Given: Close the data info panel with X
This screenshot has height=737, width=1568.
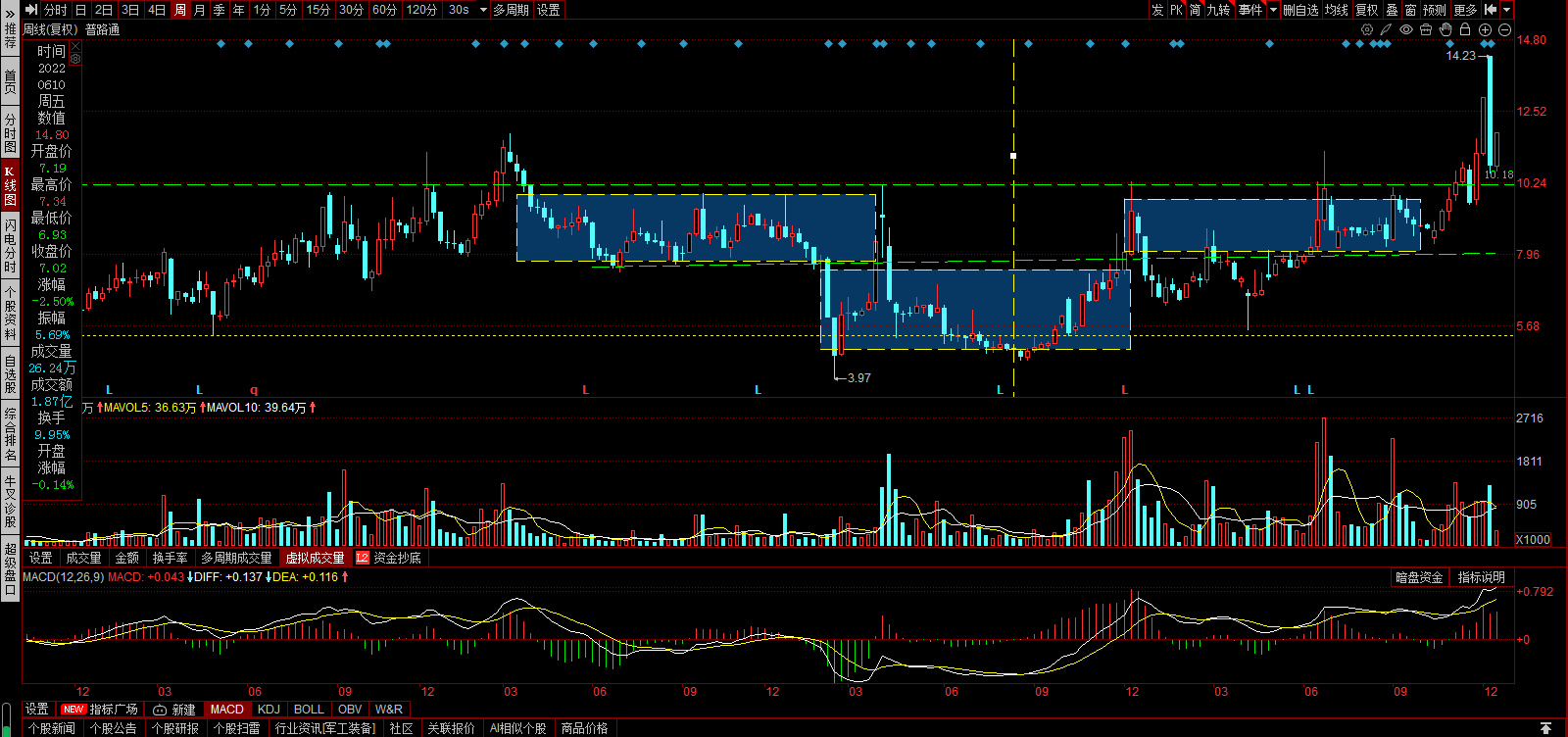Looking at the screenshot, I should (x=75, y=46).
